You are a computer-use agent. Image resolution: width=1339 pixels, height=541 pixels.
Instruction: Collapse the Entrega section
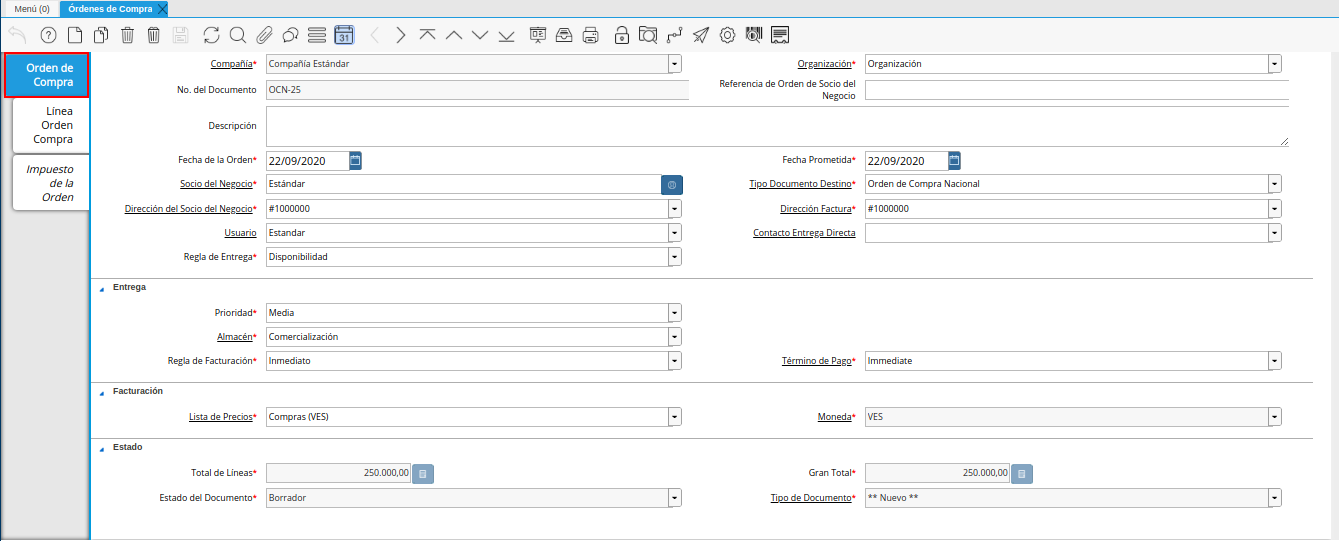[101, 288]
